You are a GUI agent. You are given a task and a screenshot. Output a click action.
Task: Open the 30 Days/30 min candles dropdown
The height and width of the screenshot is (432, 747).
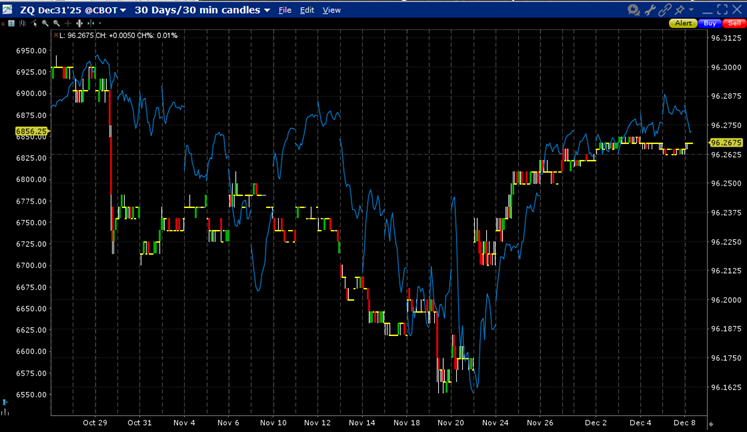tap(202, 10)
